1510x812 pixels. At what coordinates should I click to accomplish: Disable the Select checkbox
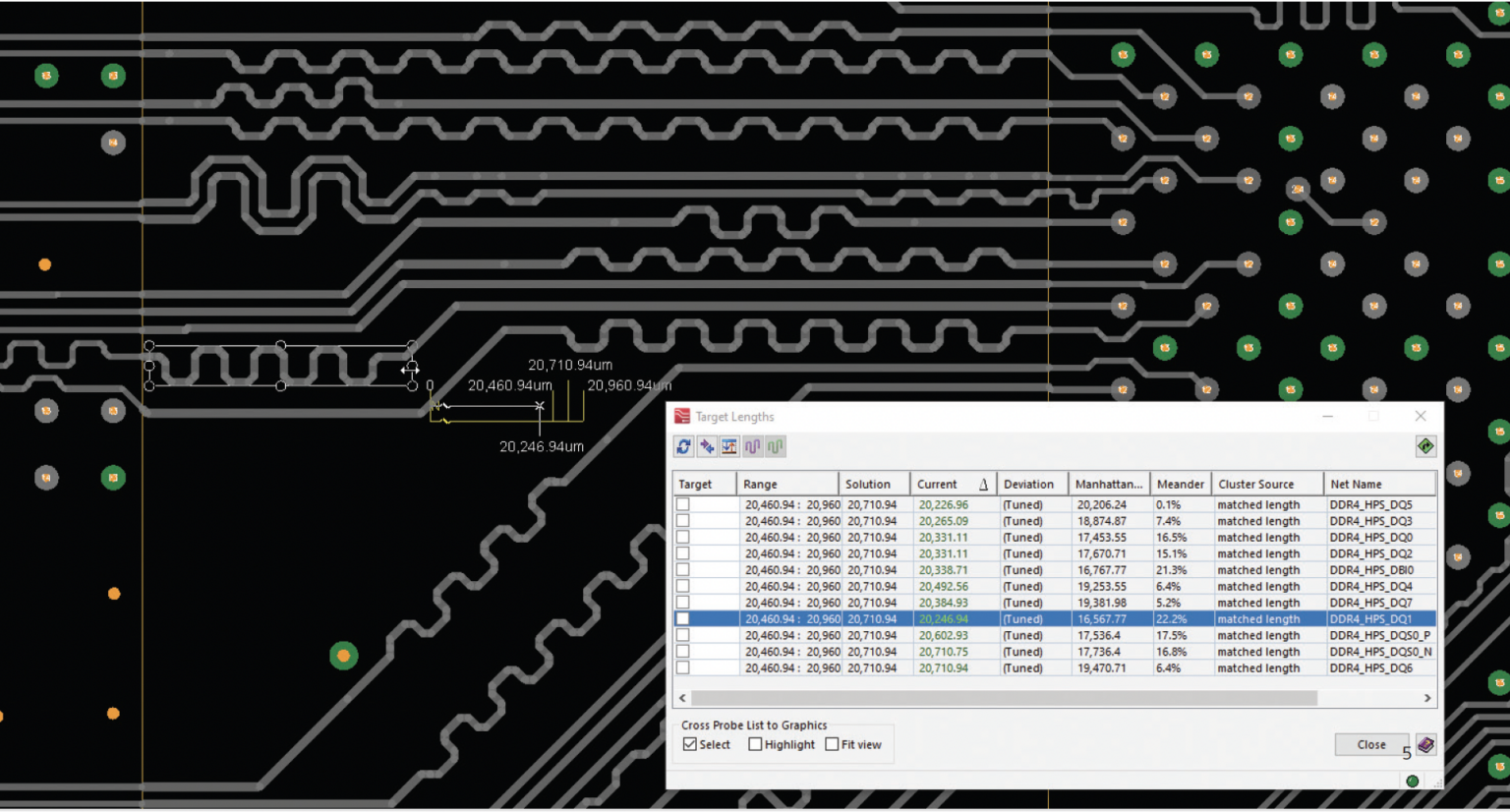[x=690, y=744]
